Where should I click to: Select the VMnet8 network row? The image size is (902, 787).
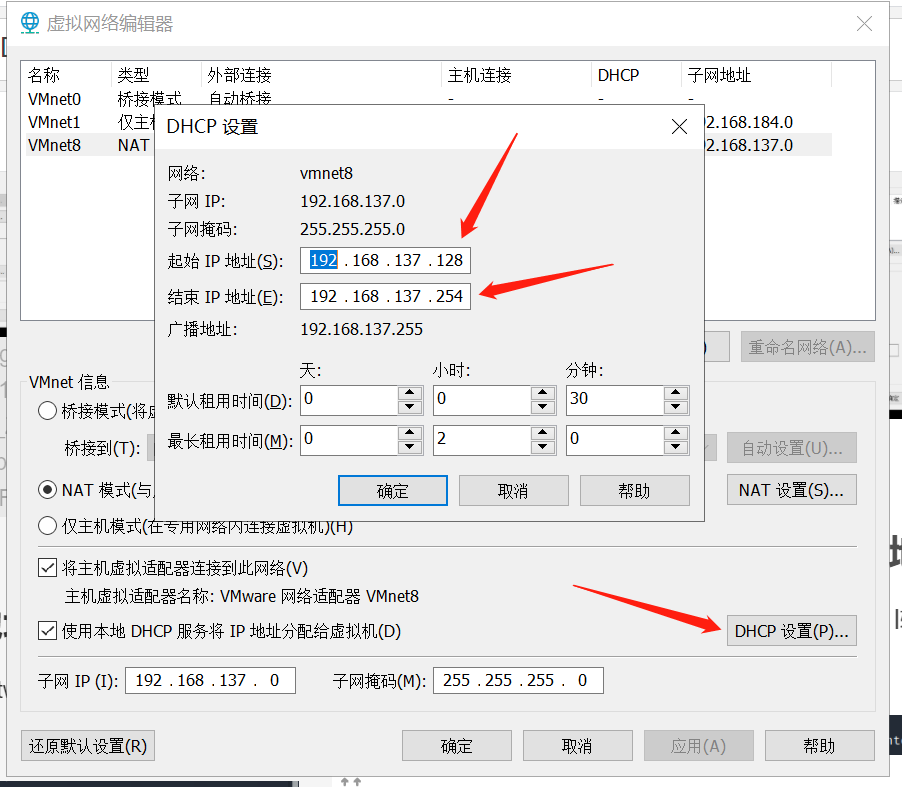[55, 145]
